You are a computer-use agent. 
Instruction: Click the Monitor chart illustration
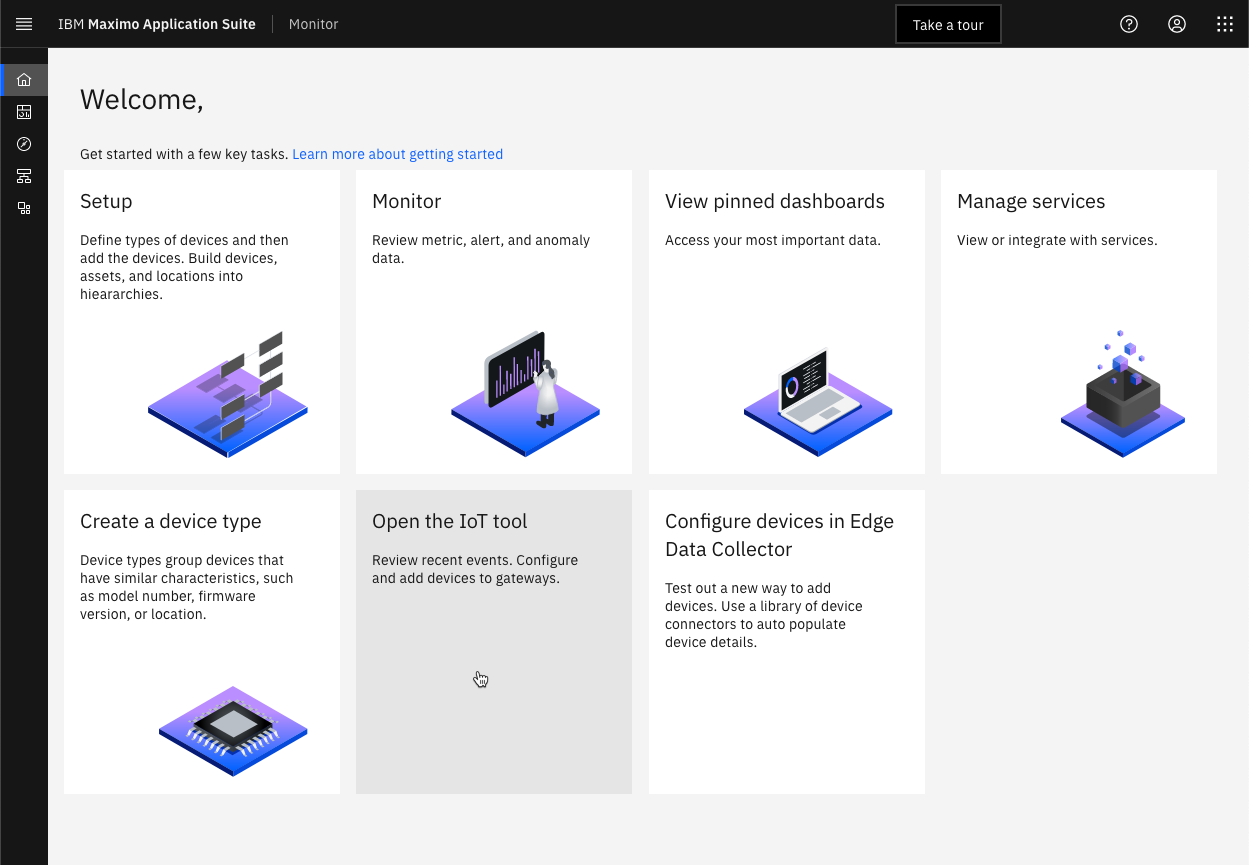525,394
